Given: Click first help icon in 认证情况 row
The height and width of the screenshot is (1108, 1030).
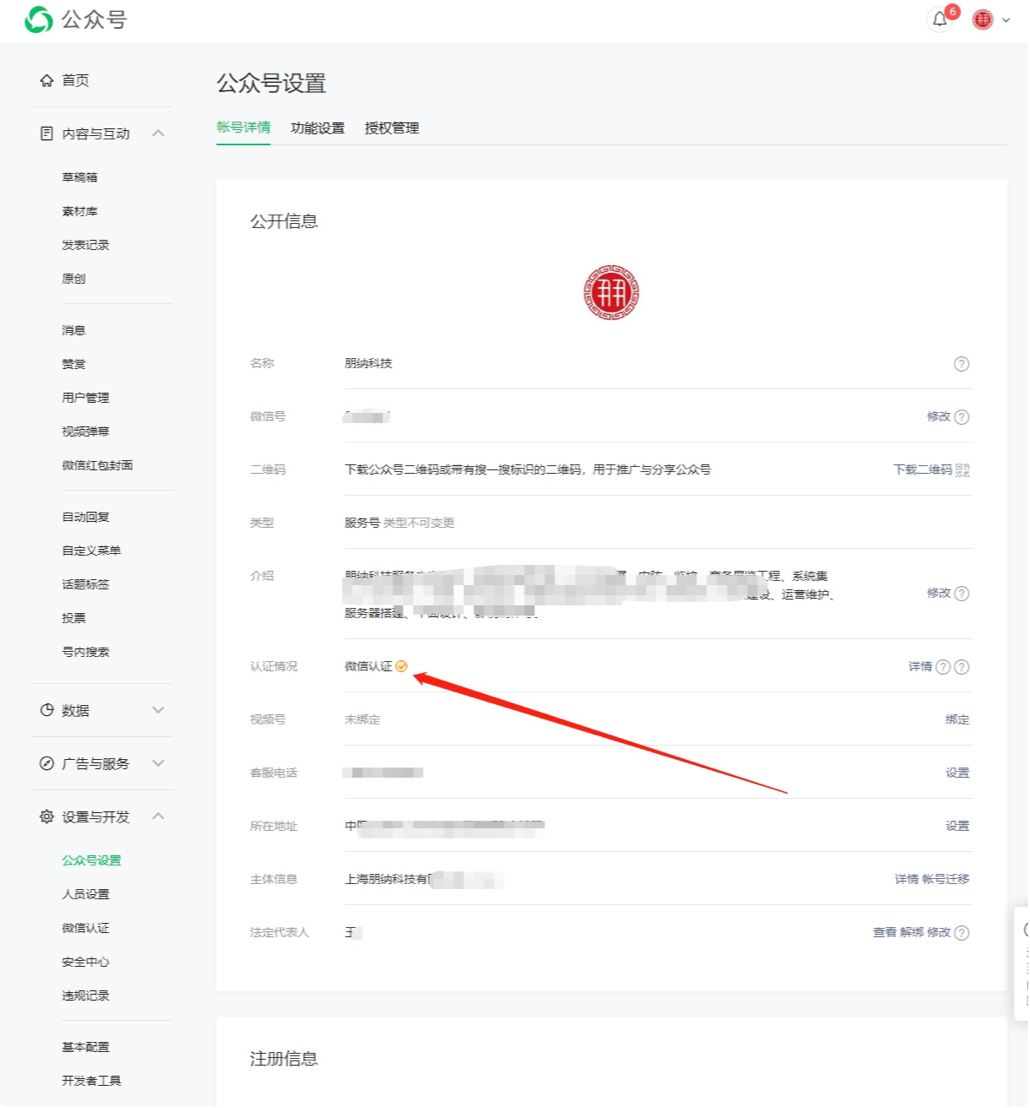Looking at the screenshot, I should pos(943,667).
